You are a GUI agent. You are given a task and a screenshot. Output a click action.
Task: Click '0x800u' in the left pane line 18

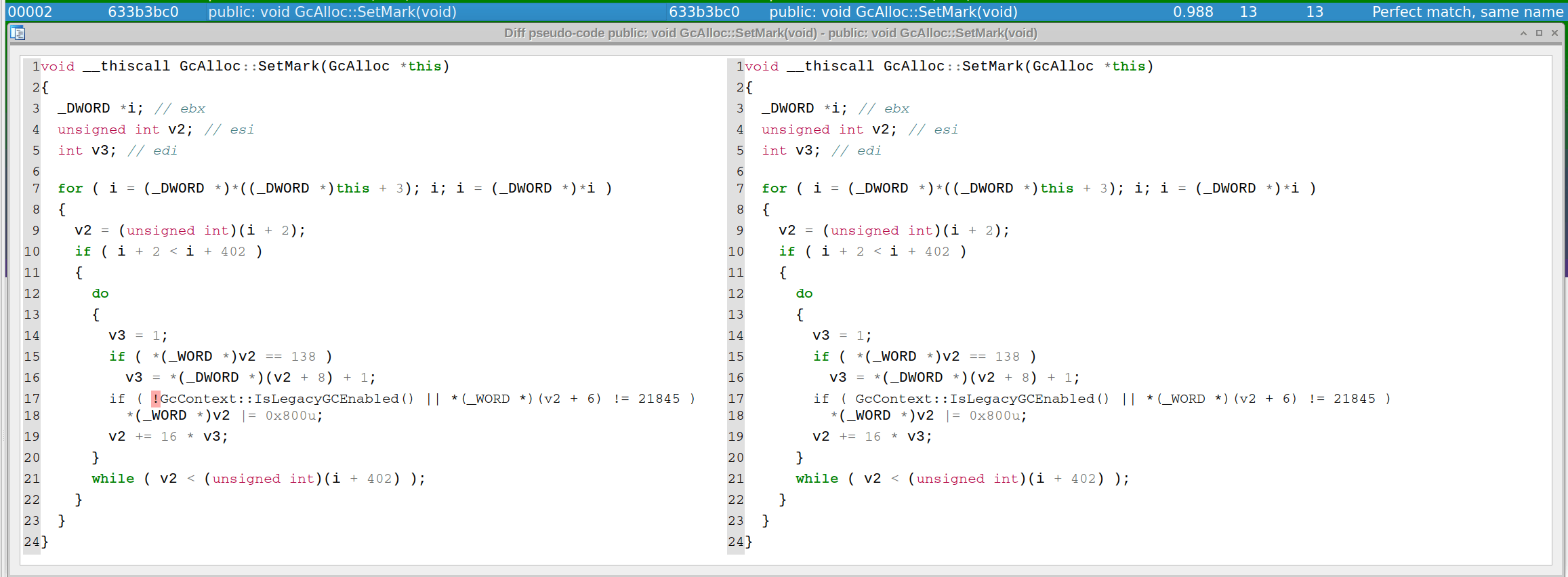pyautogui.click(x=290, y=416)
